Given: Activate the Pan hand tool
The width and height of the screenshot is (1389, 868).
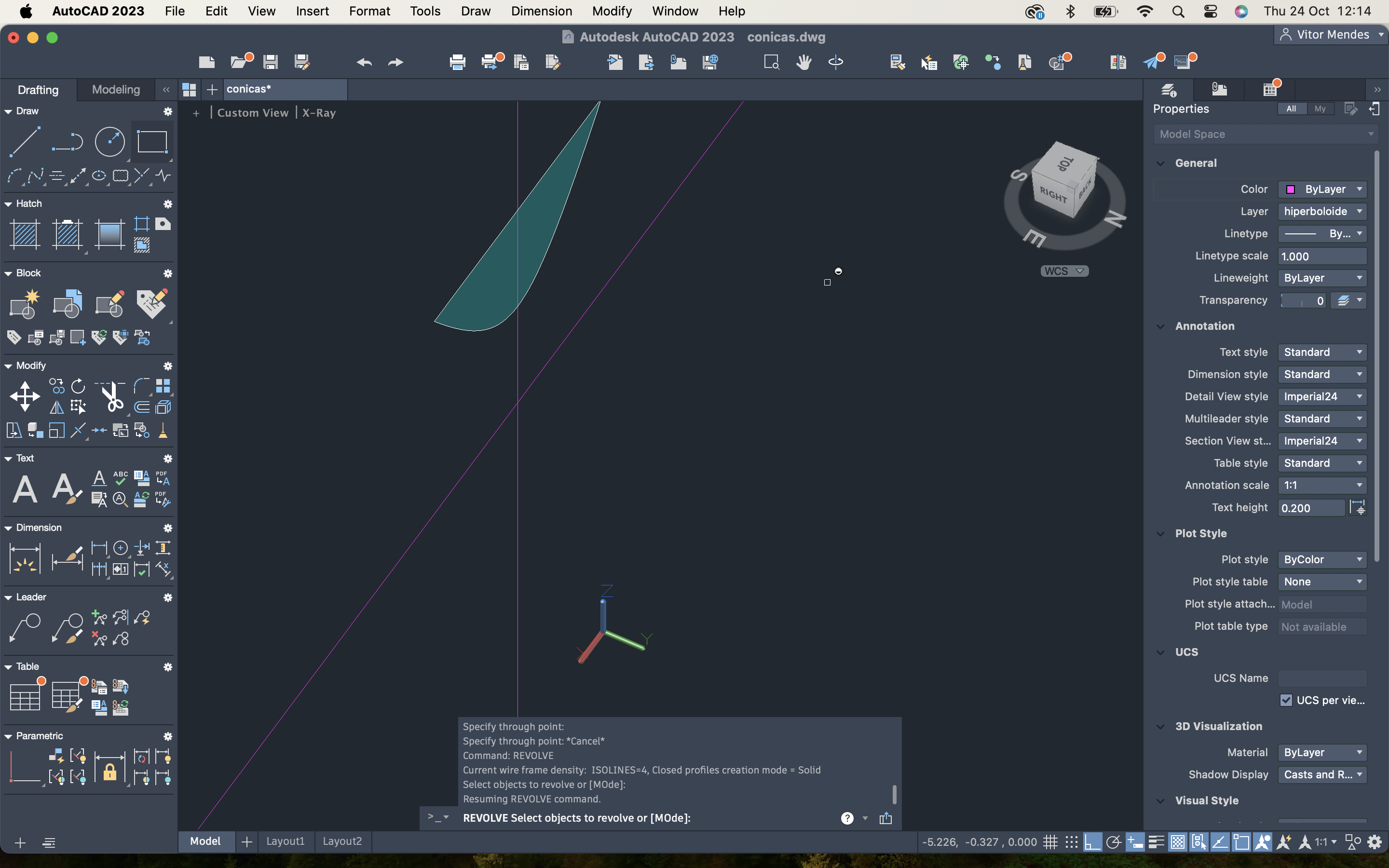Looking at the screenshot, I should [803, 61].
